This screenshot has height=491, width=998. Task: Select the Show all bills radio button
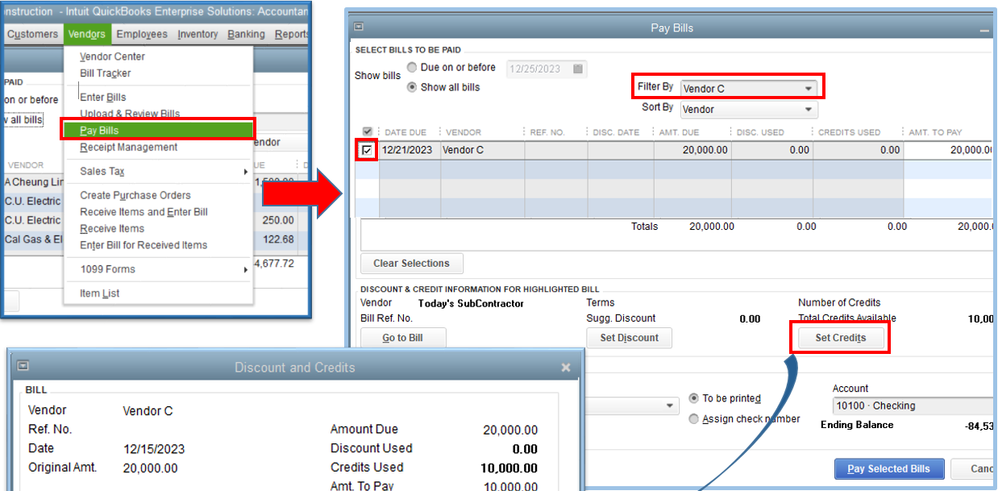pos(412,87)
